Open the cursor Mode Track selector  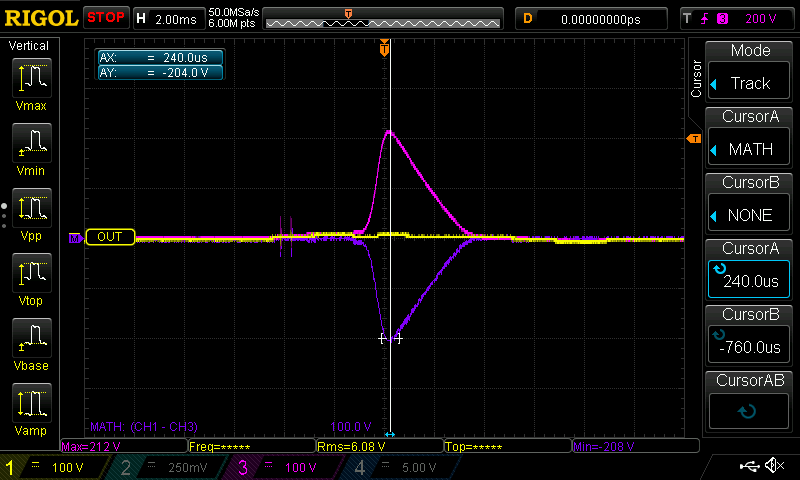click(x=750, y=72)
